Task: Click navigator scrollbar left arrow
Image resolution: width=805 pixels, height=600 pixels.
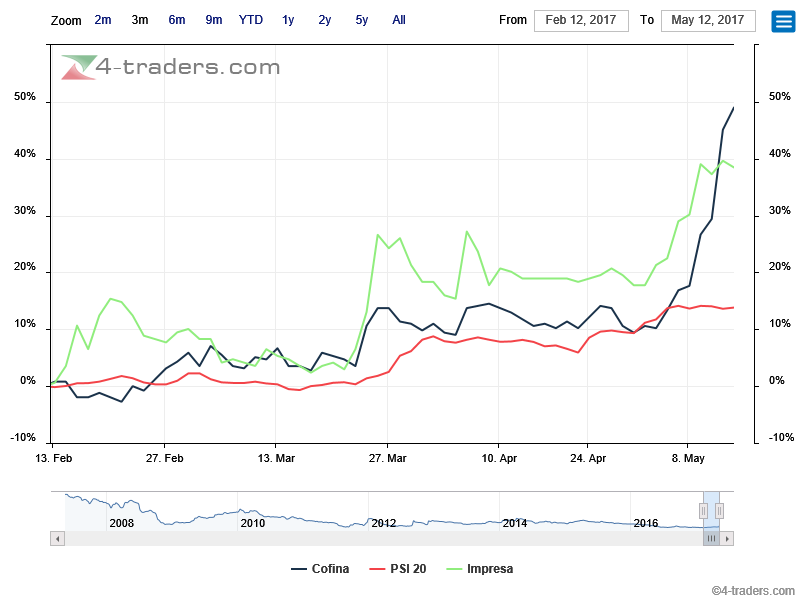Action: [x=58, y=538]
